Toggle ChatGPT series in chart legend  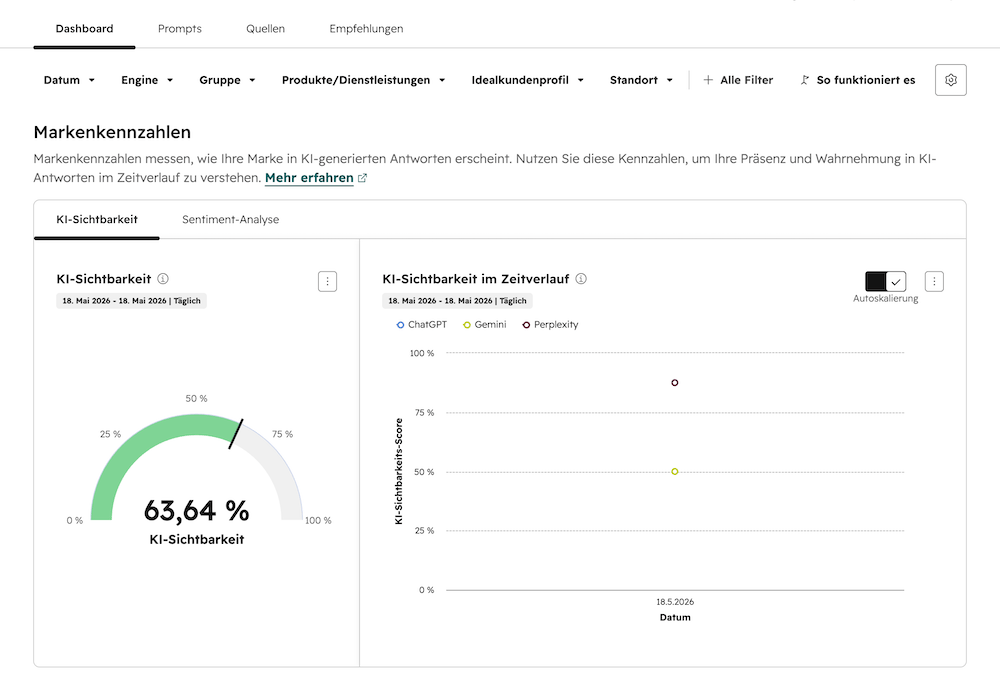(422, 325)
